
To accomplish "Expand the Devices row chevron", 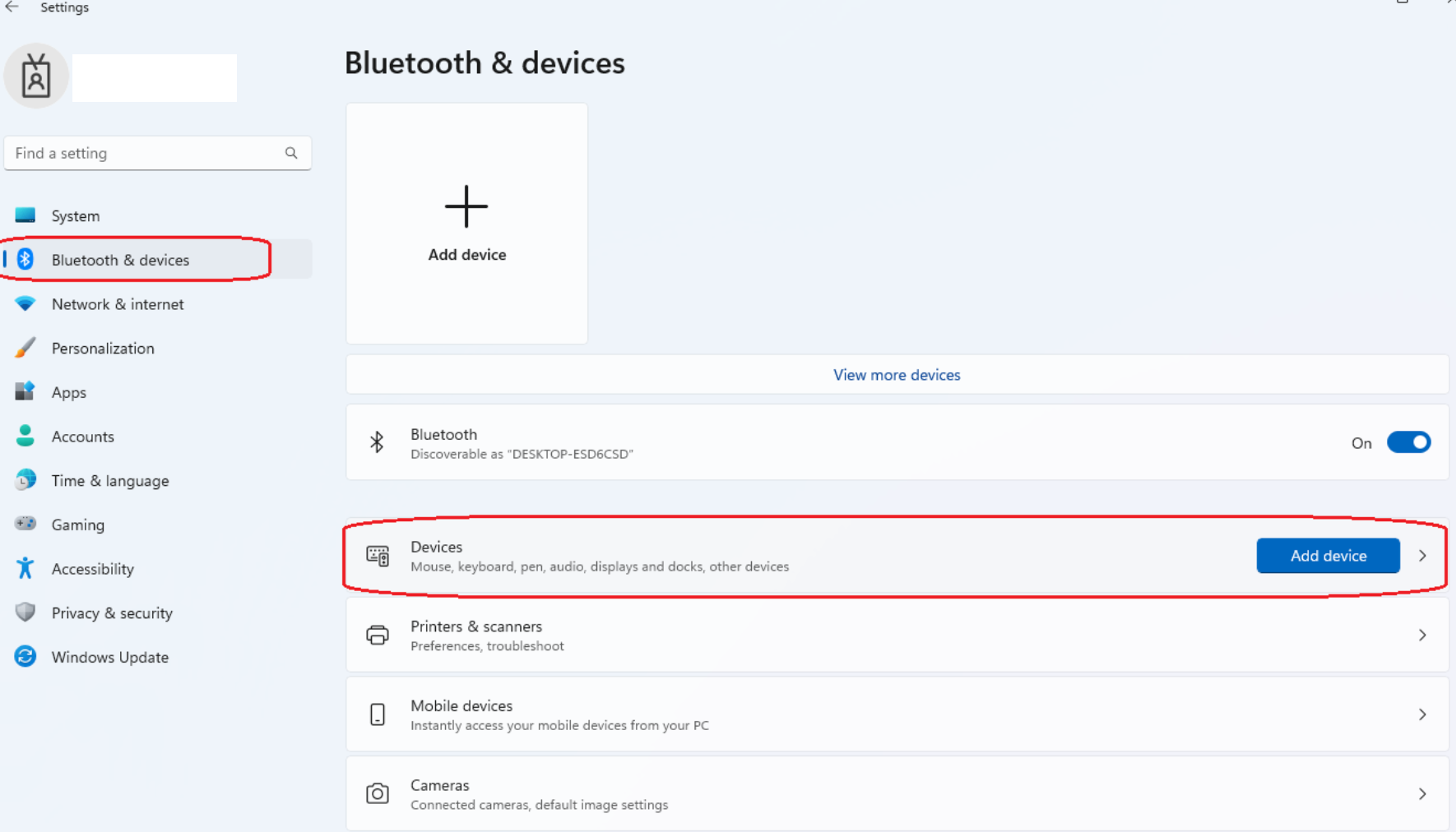I will click(1422, 556).
